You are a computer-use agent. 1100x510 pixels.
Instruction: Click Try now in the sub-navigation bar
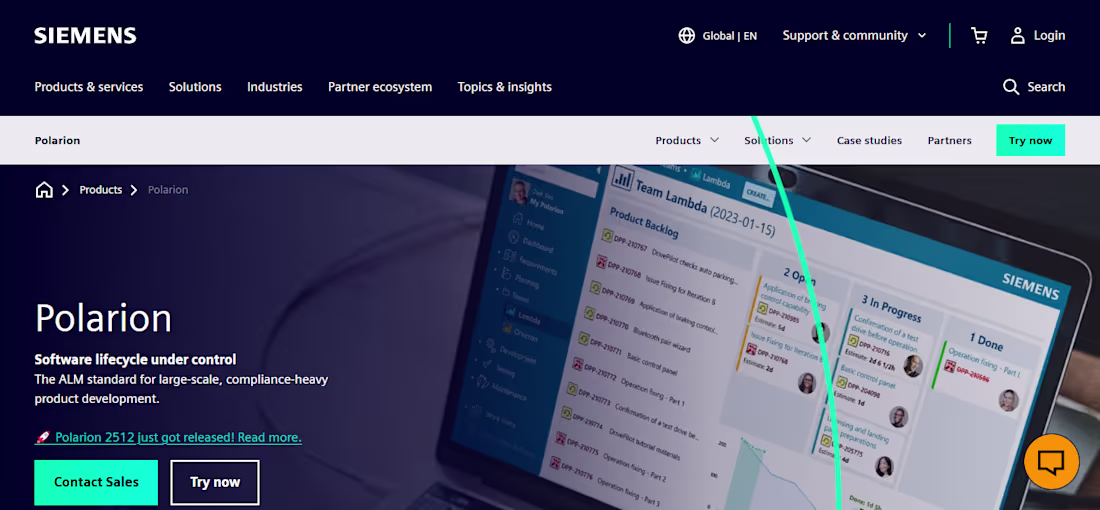tap(1031, 140)
